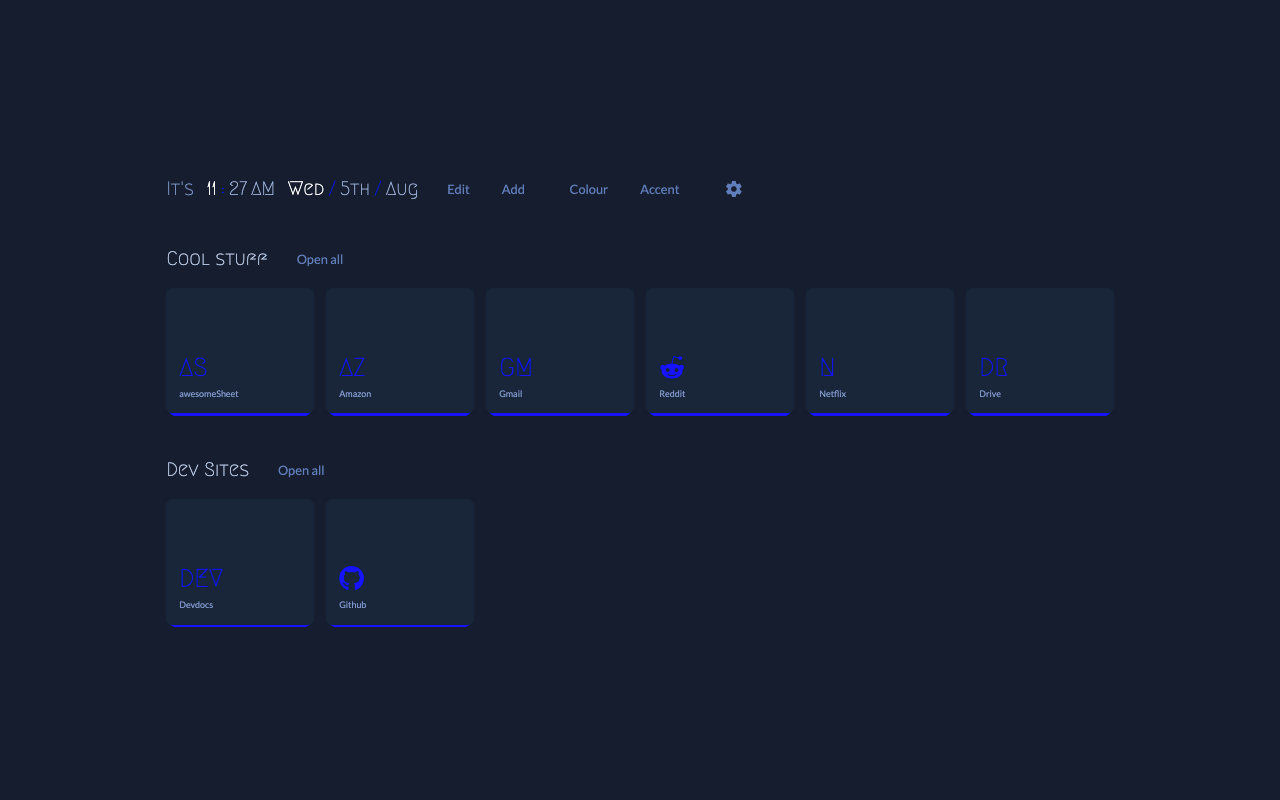Click the Reddit alien icon

(x=672, y=367)
